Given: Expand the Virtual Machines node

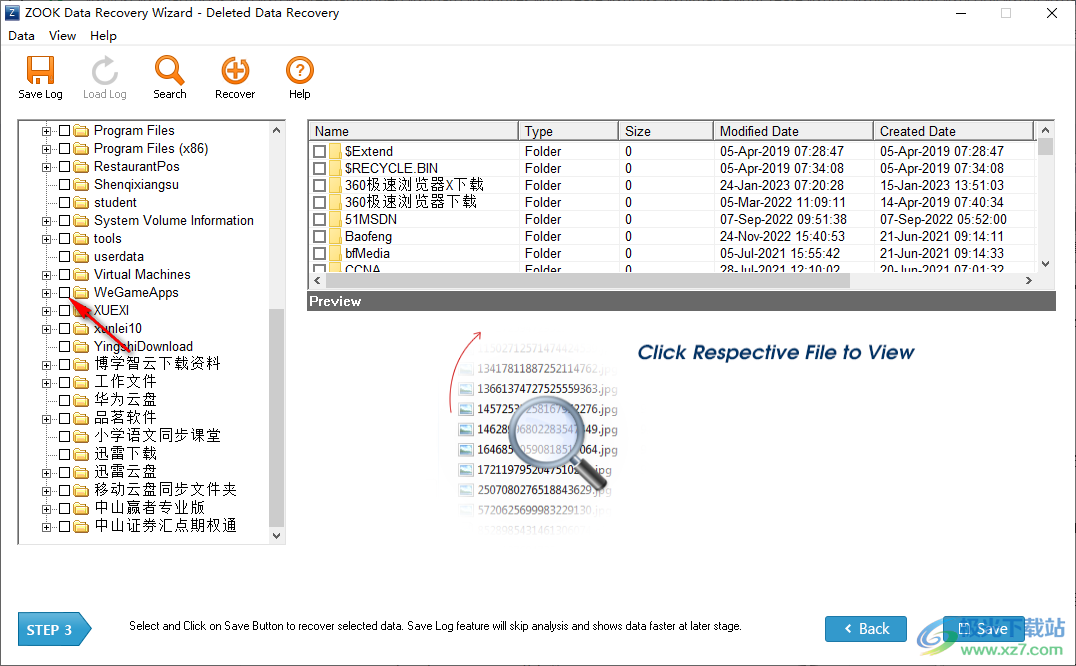Looking at the screenshot, I should click(x=47, y=274).
